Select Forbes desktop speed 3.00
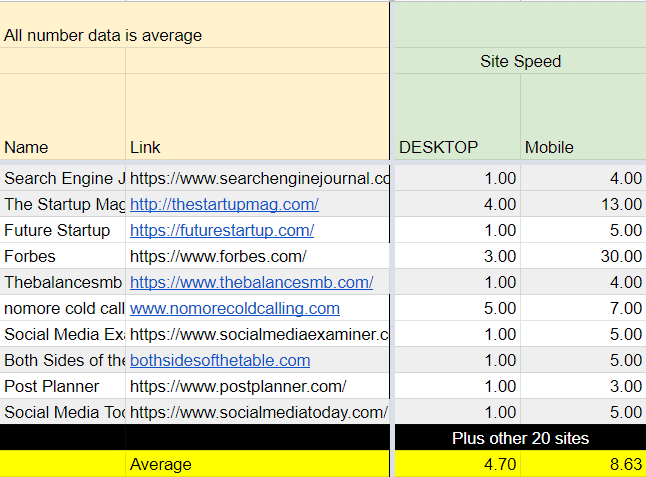 [457, 256]
